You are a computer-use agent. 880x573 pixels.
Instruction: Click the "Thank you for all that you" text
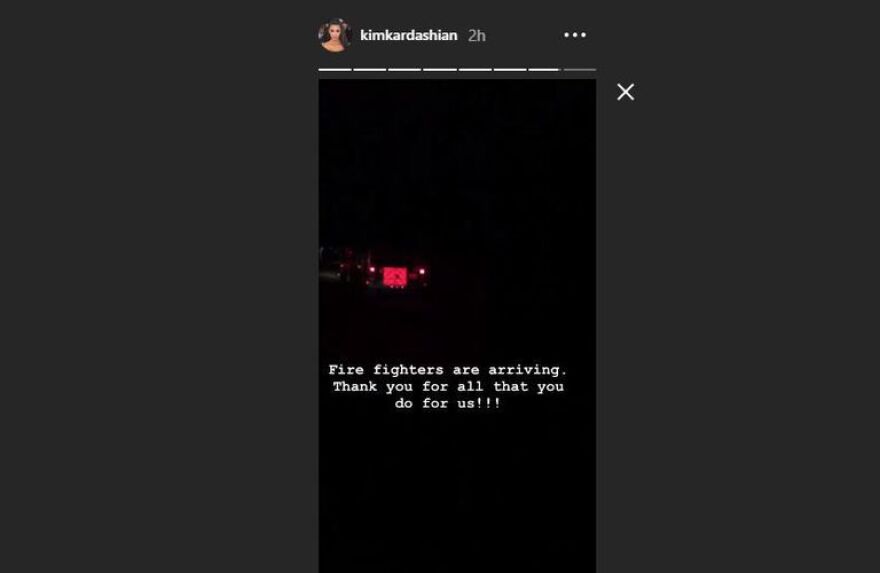point(448,387)
